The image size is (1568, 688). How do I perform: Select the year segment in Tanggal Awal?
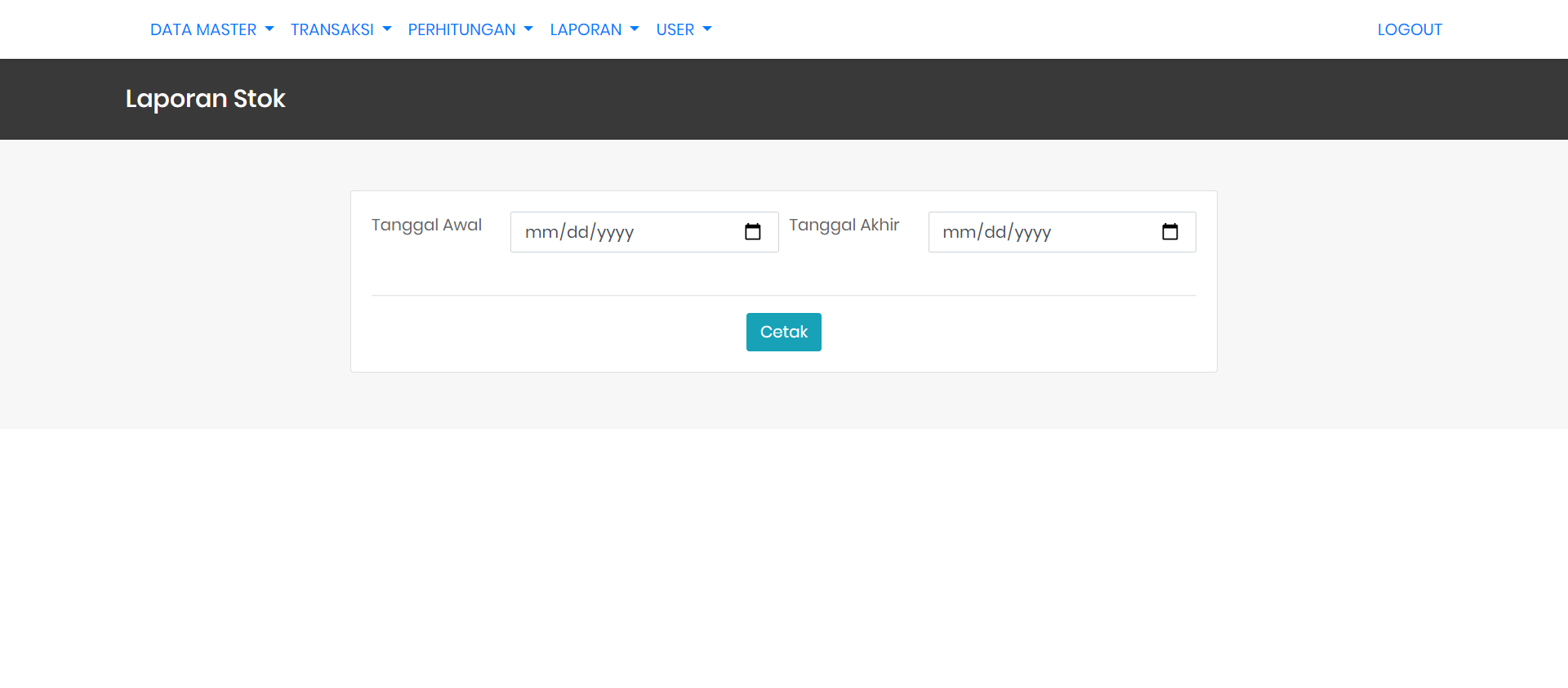pyautogui.click(x=615, y=233)
